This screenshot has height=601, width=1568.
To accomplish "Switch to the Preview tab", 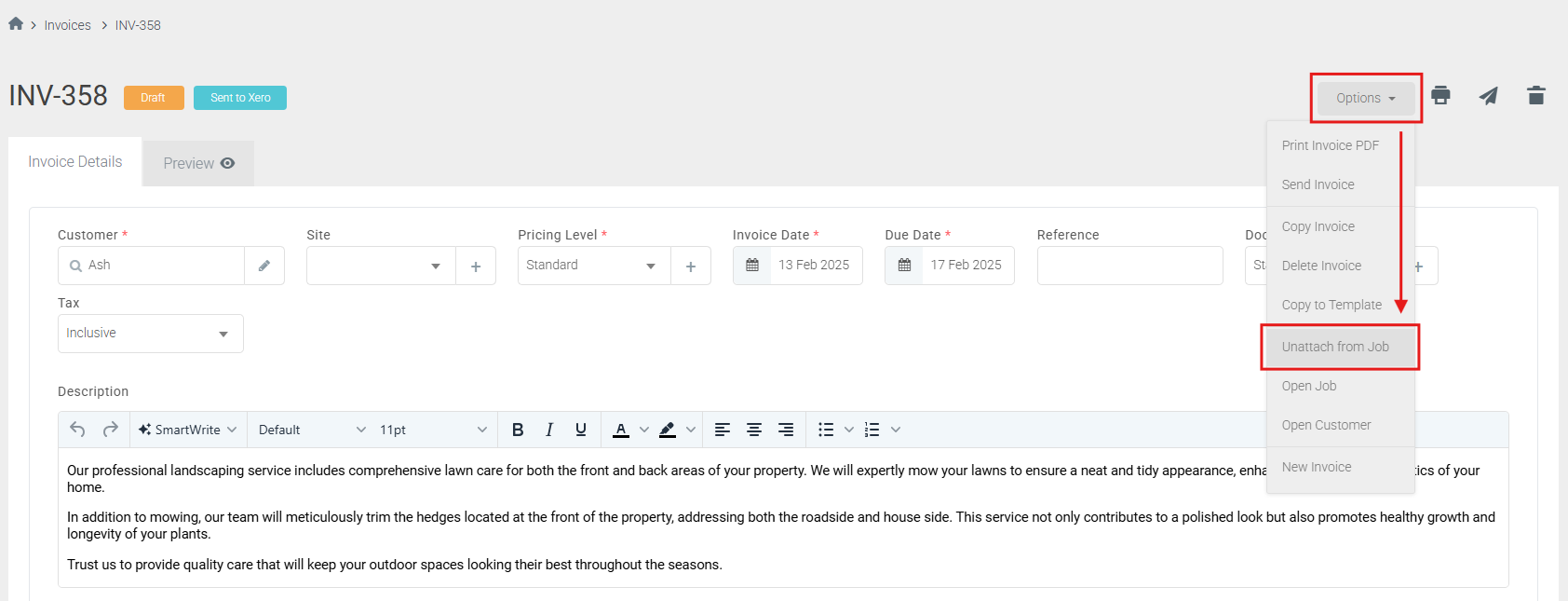I will coord(198,163).
